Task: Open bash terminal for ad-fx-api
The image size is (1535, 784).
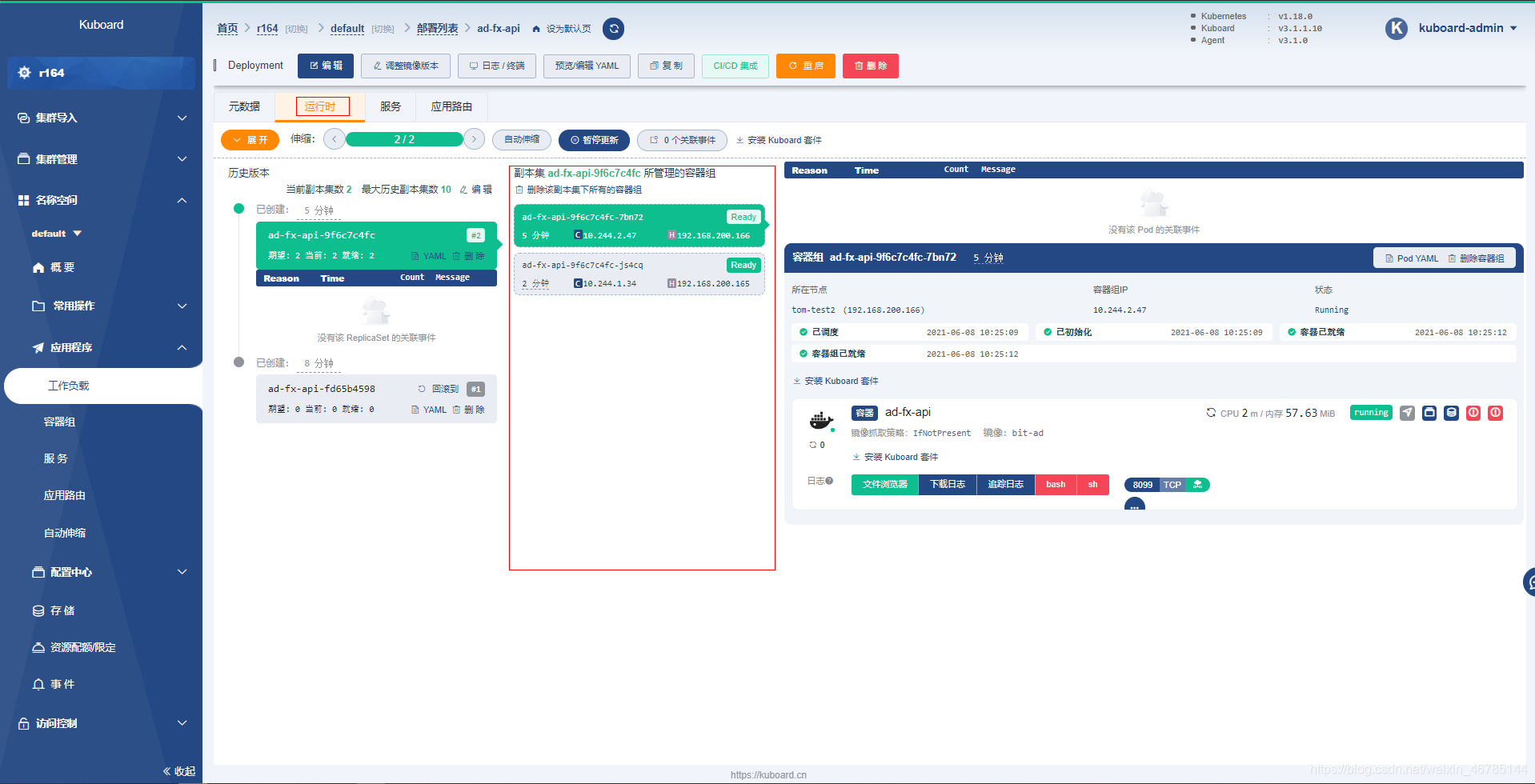Action: pyautogui.click(x=1056, y=485)
